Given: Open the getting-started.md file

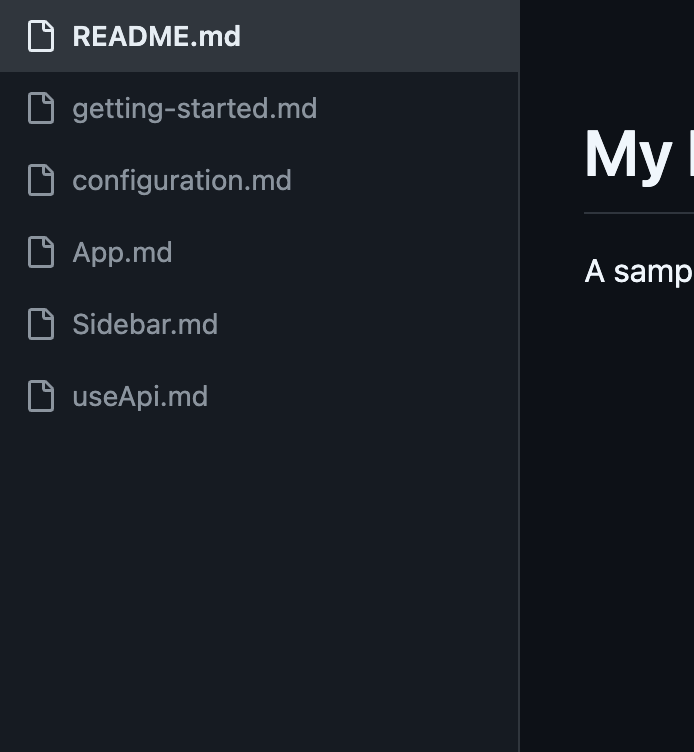Looking at the screenshot, I should coord(195,109).
